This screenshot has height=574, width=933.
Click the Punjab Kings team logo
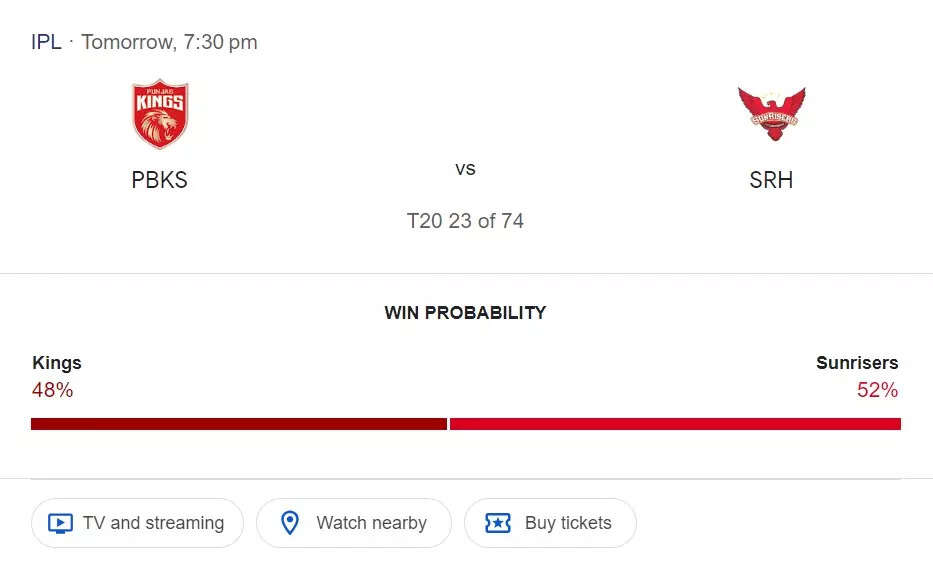160,114
